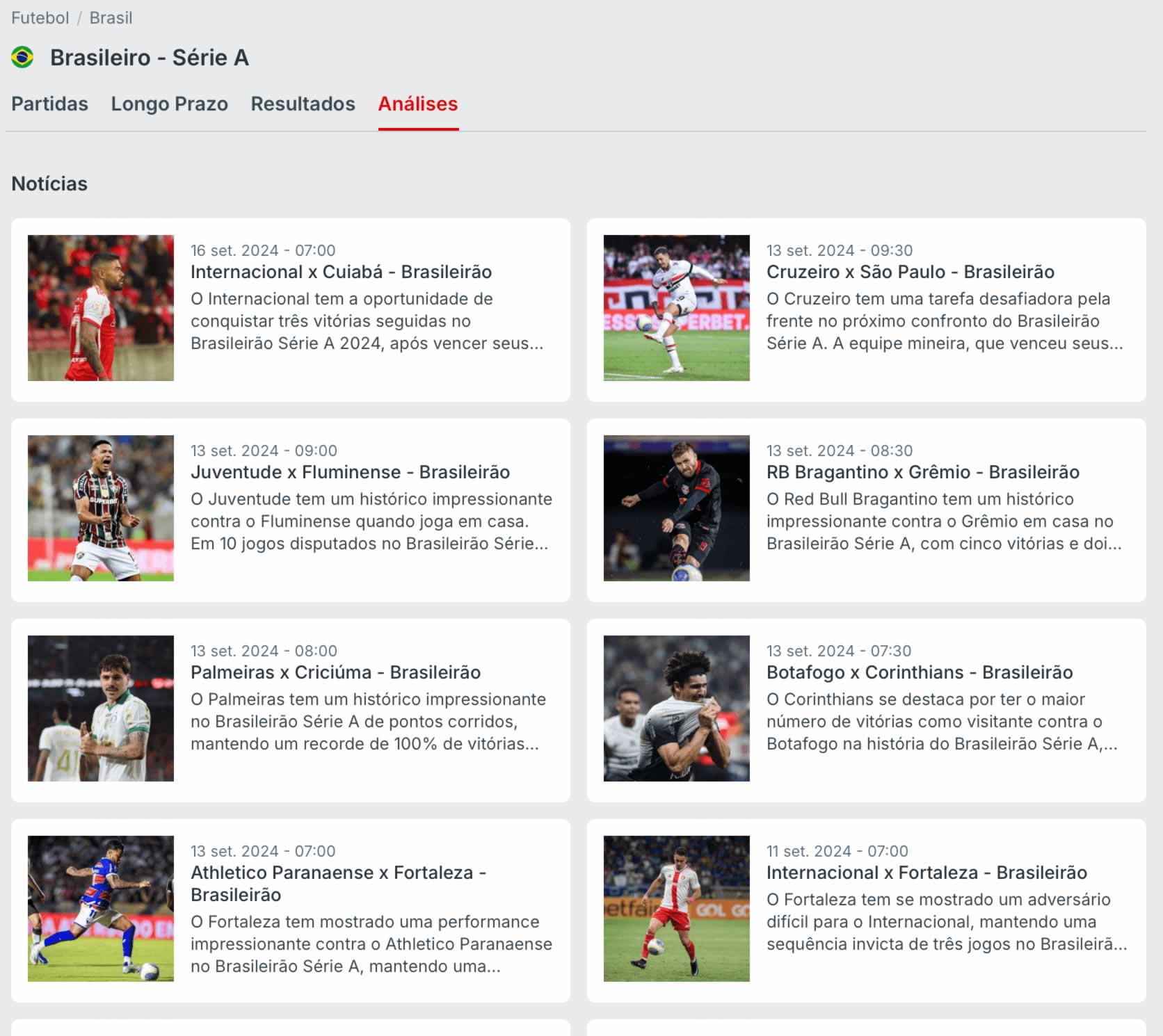This screenshot has width=1163, height=1036.
Task: Click the Brazil flag icon
Action: coord(22,57)
